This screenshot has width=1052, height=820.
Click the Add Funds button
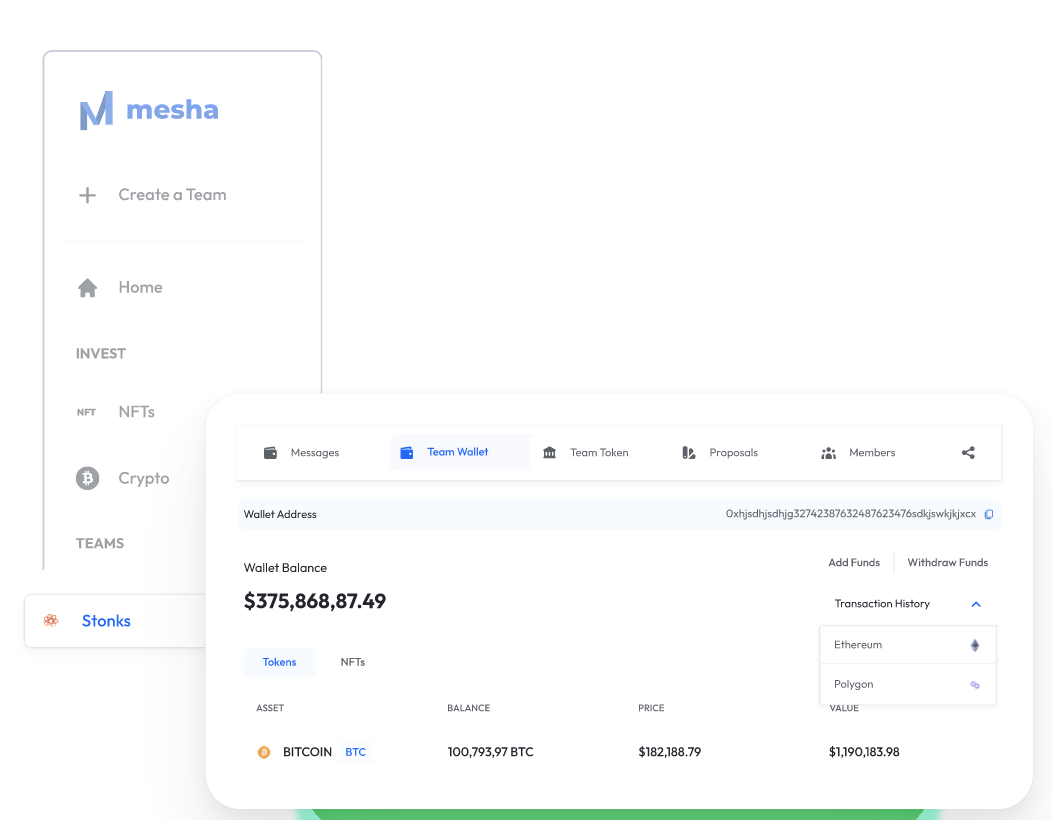[854, 562]
